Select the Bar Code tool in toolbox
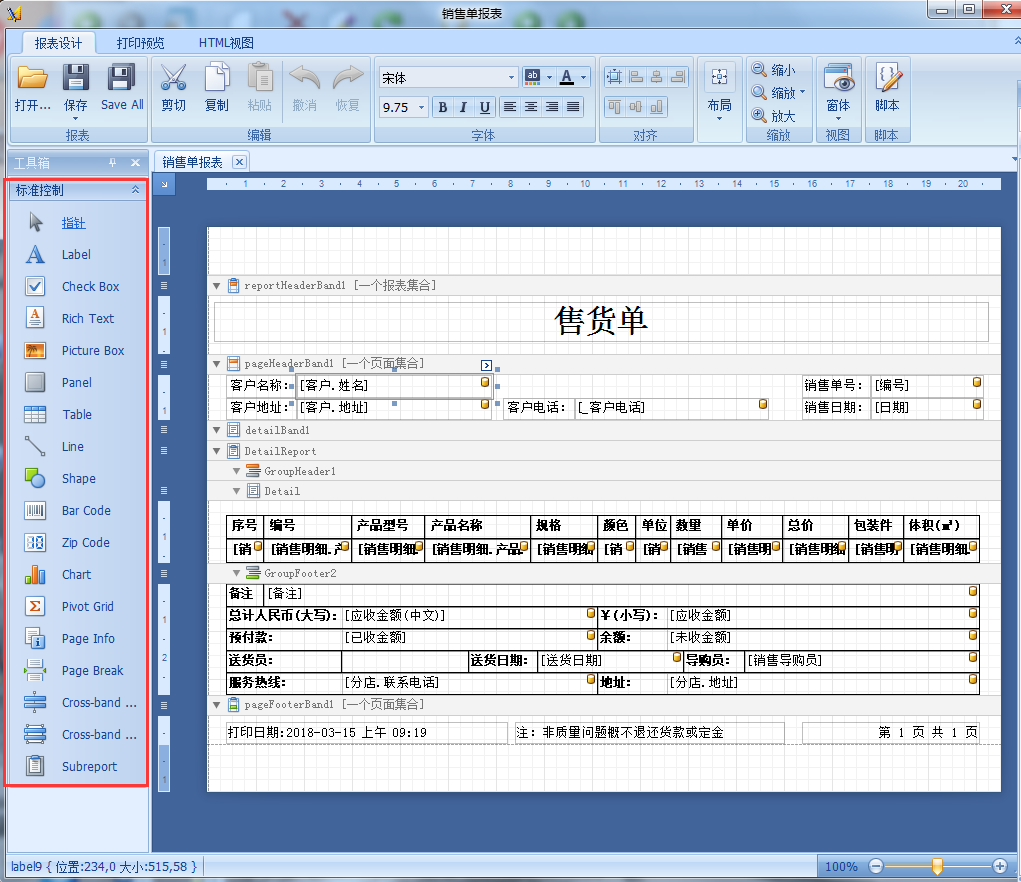Screen dimensions: 1021x882 coord(85,511)
